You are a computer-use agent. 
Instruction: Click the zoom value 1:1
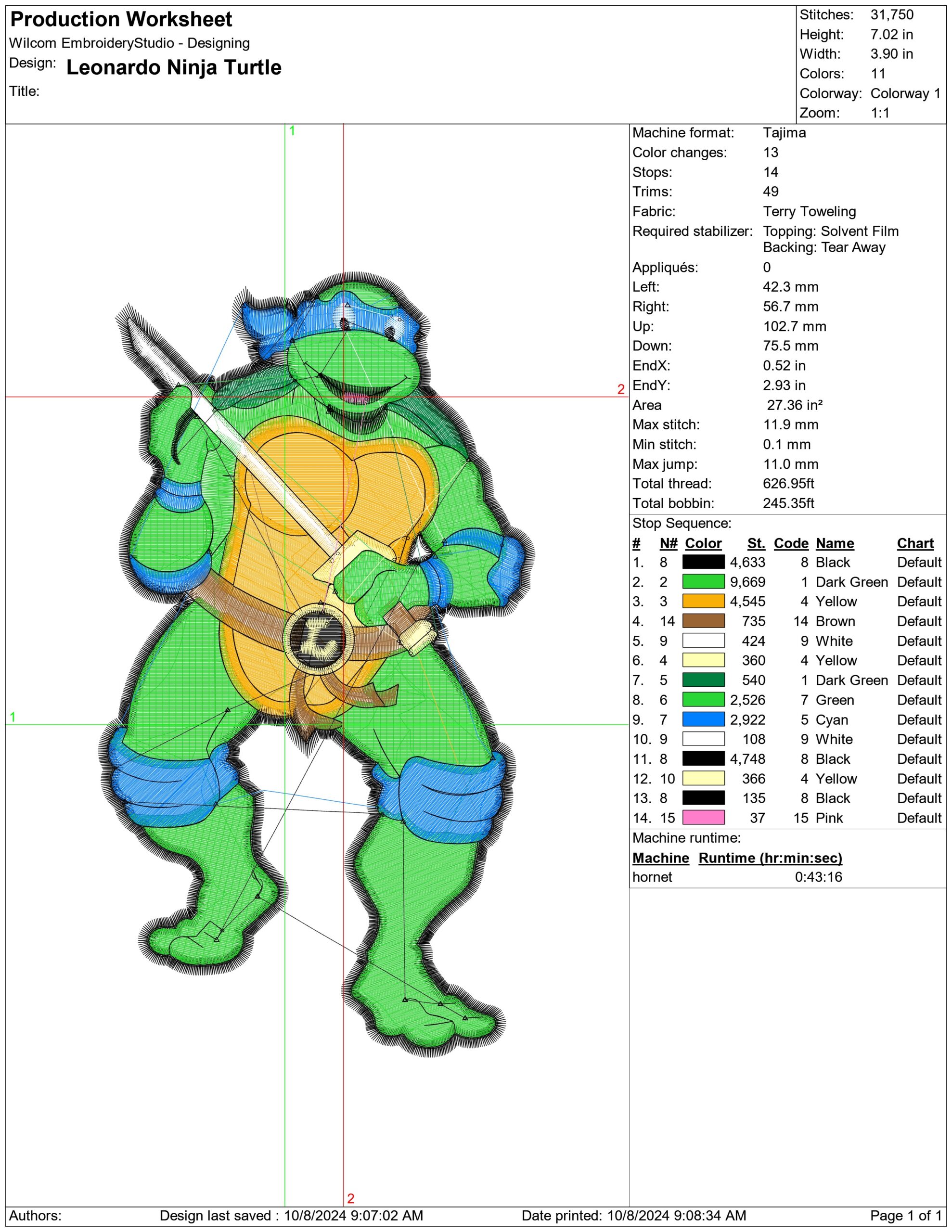[x=880, y=113]
